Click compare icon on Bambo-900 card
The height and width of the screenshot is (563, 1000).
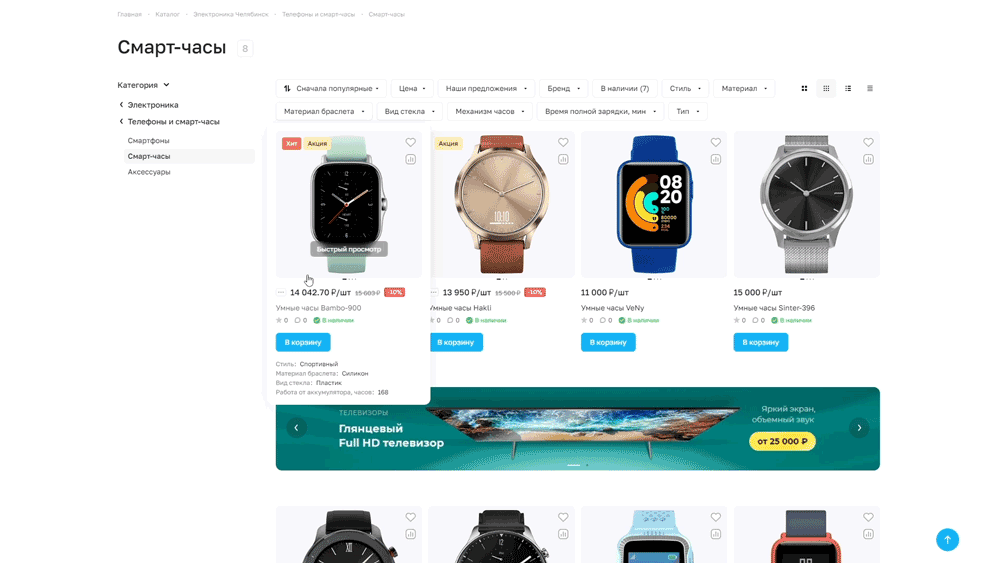(x=410, y=159)
